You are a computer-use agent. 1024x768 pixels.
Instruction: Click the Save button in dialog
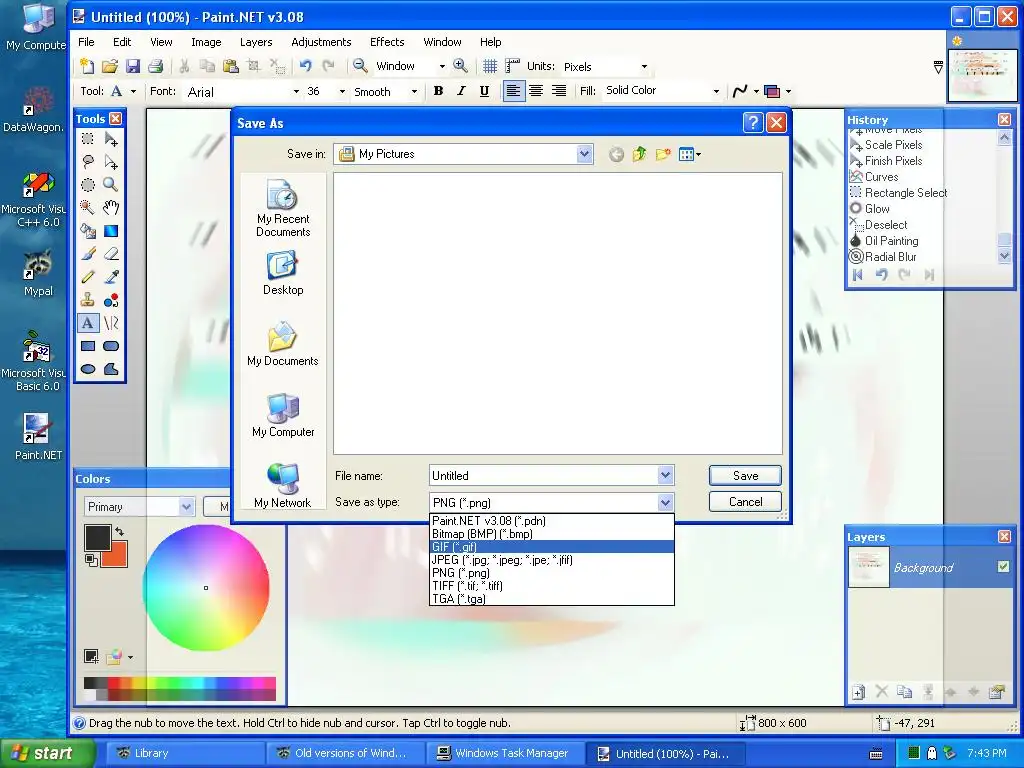pyautogui.click(x=745, y=475)
